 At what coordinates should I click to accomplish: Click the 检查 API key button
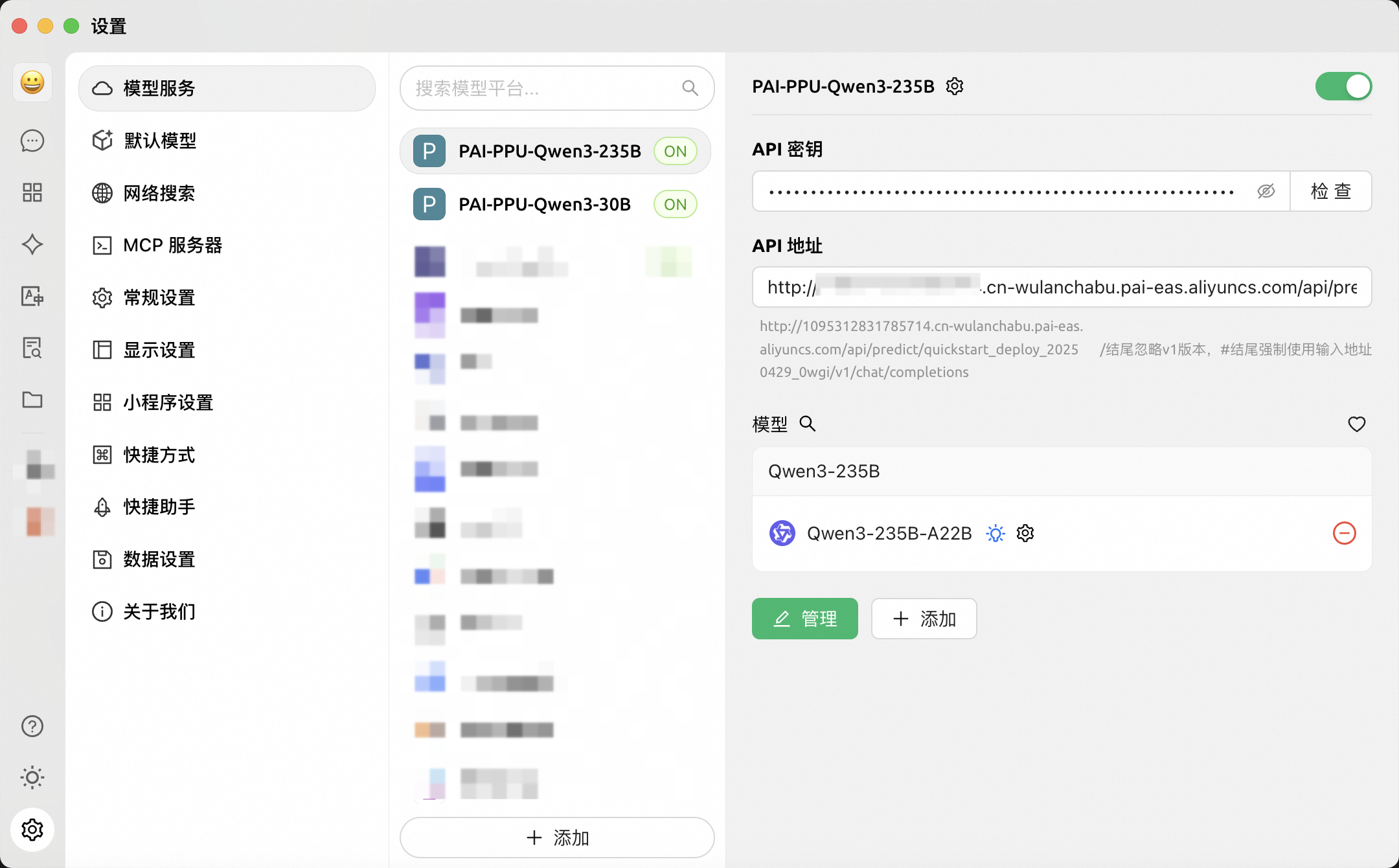click(x=1330, y=191)
